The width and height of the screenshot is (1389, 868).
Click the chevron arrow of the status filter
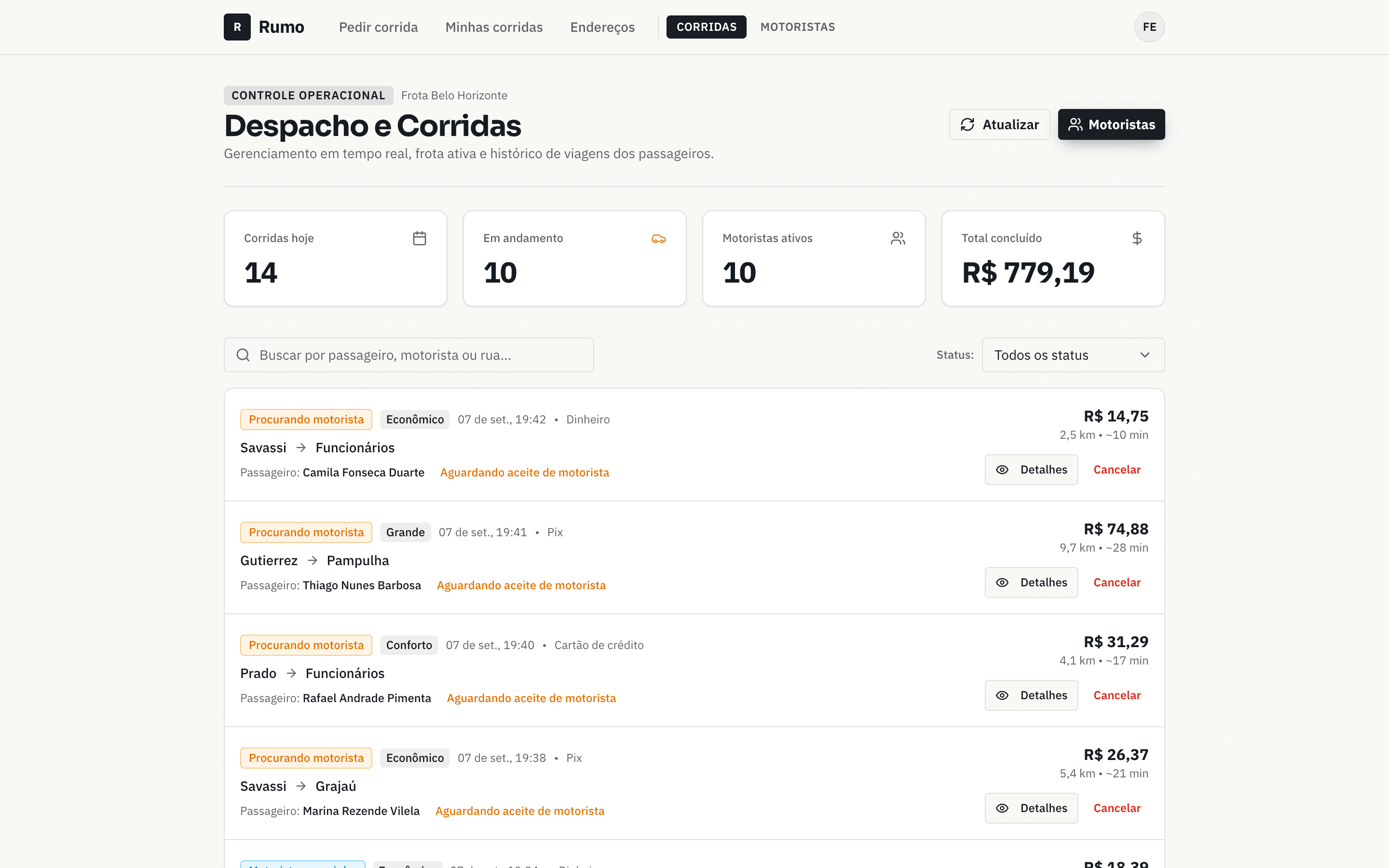(x=1144, y=355)
